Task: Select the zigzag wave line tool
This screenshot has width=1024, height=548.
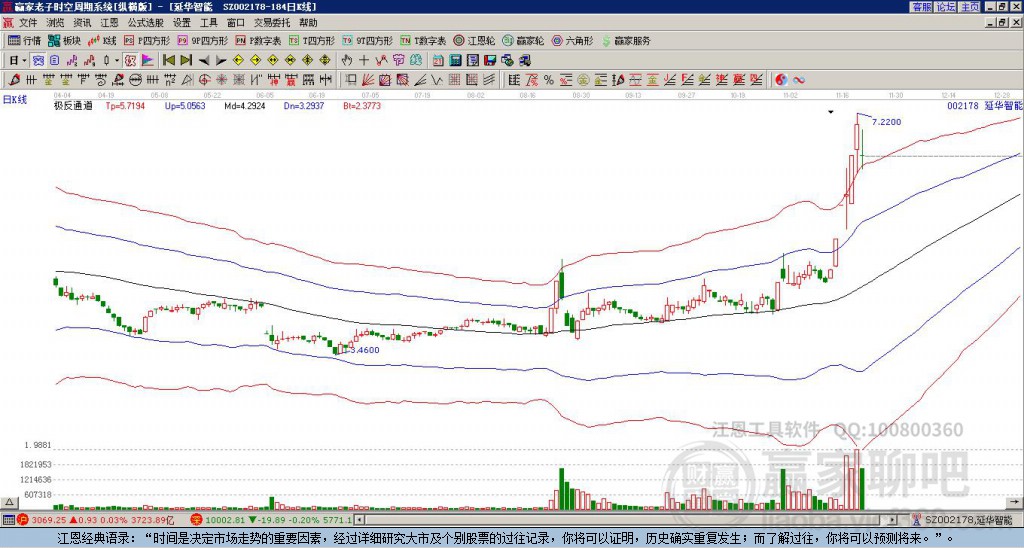Action: 436,80
